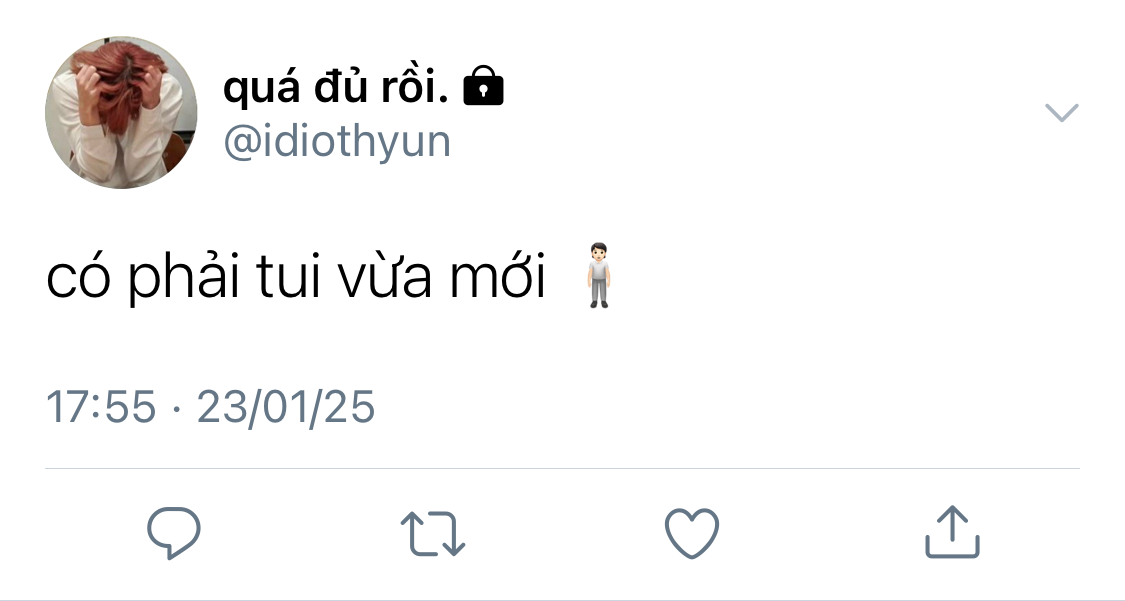Click the divider line above the action icons
This screenshot has width=1125, height=601.
click(x=562, y=468)
